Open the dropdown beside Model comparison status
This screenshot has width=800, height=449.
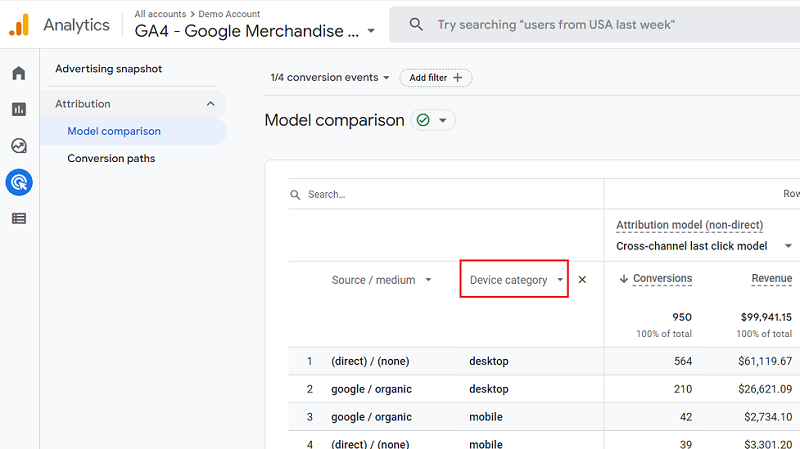[x=443, y=120]
